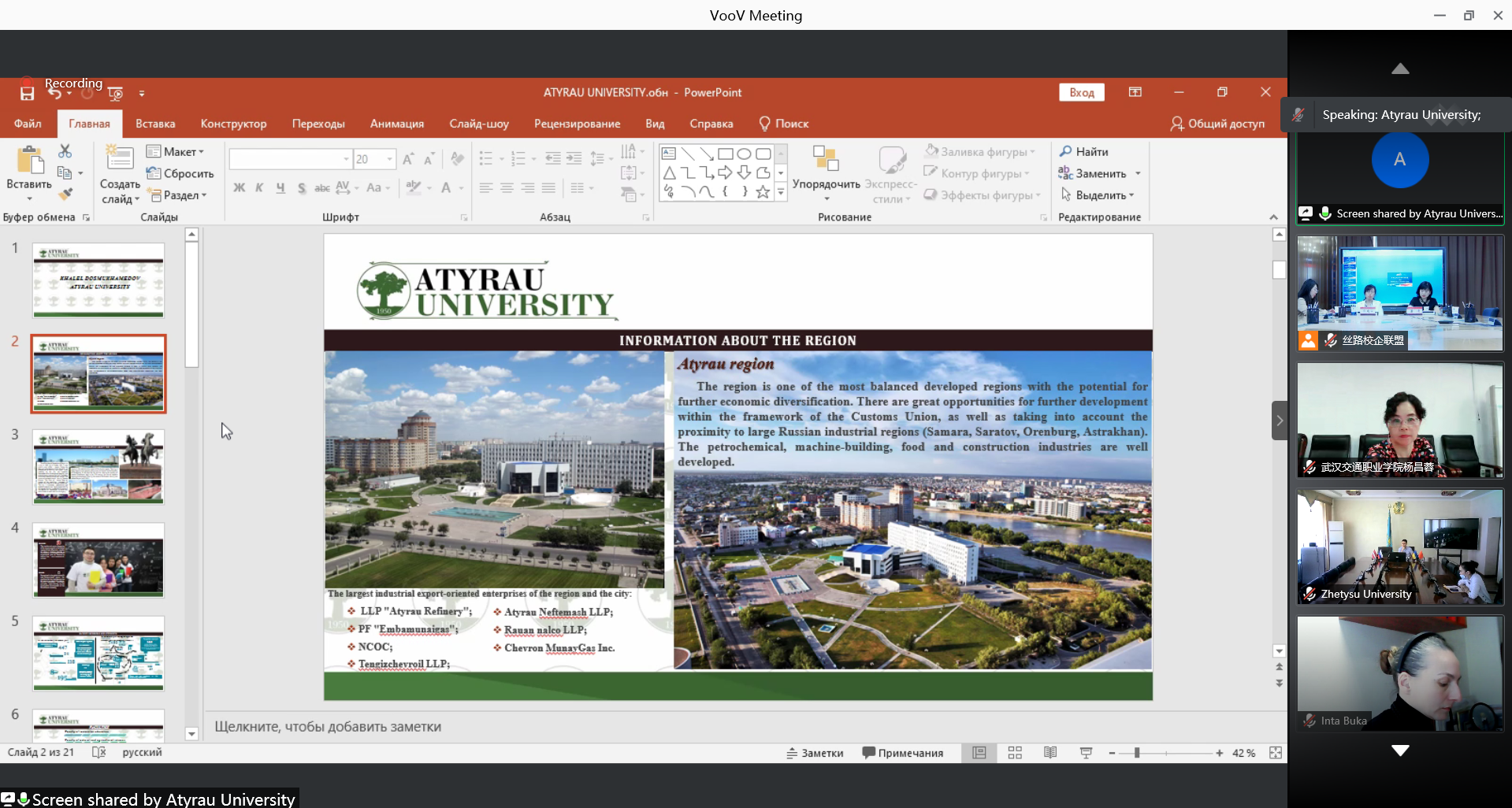This screenshot has width=1512, height=808.
Task: Toggle normal view in status bar
Action: [x=979, y=753]
